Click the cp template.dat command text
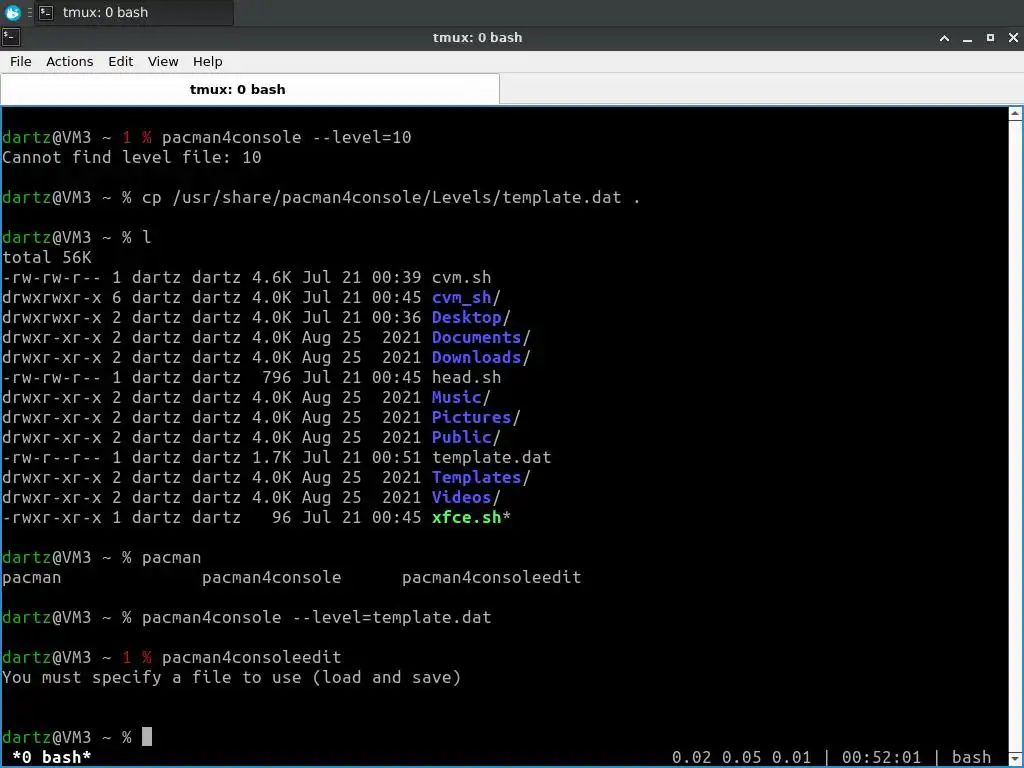Screen dimensions: 1024x768 [391, 197]
